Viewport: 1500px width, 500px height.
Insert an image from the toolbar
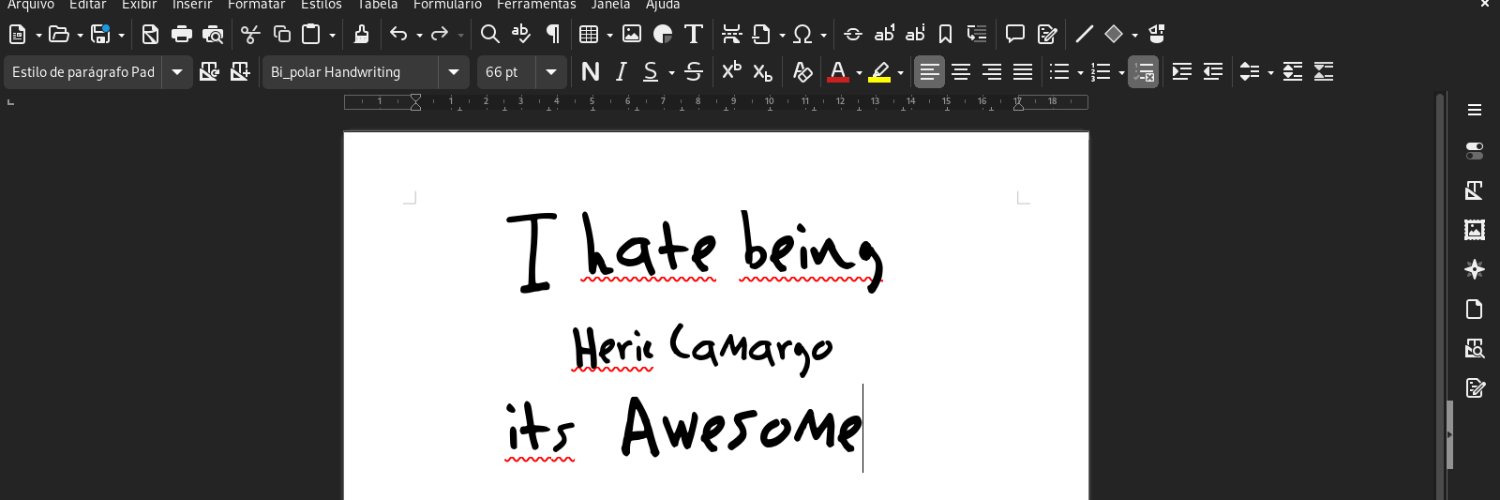(x=632, y=35)
